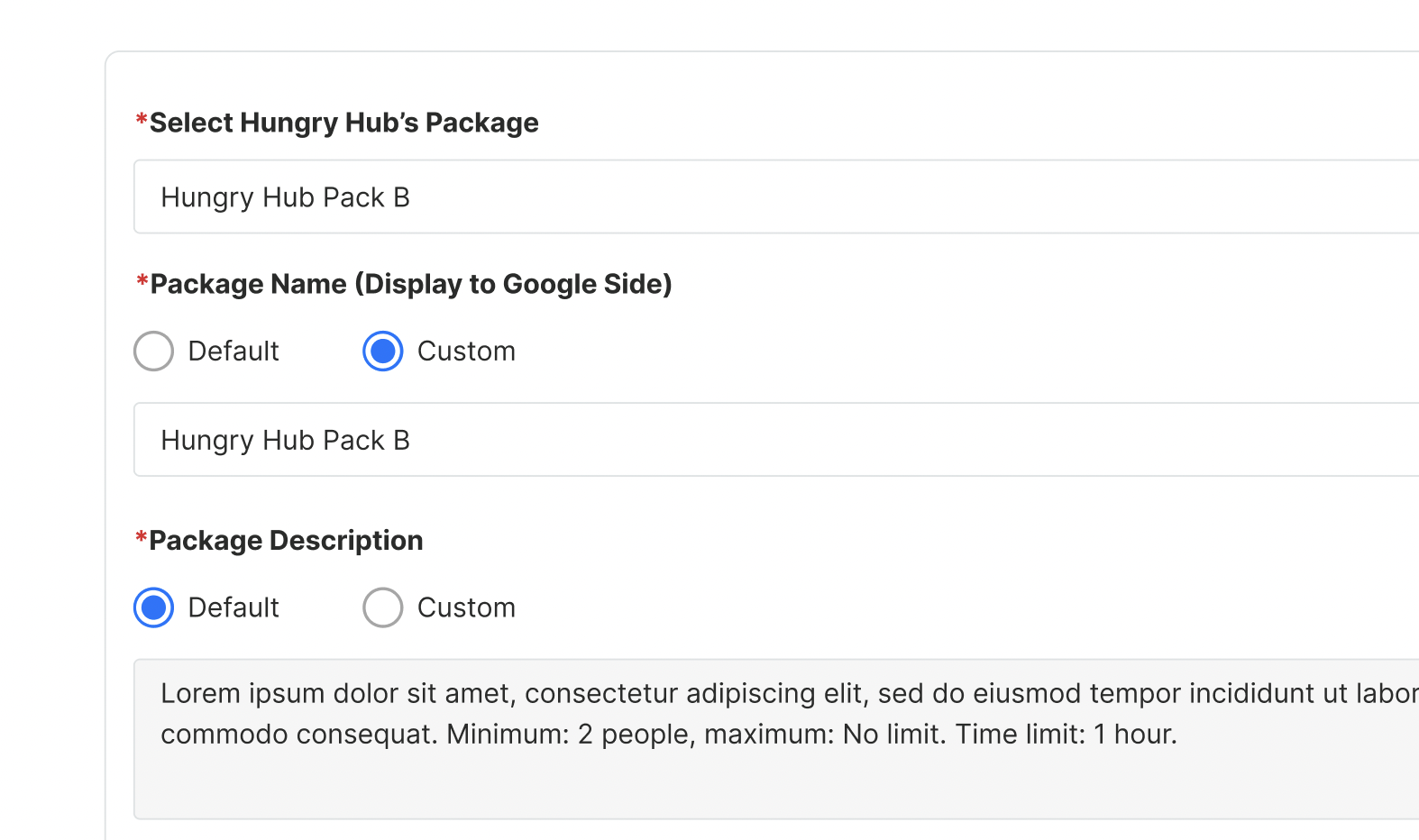Viewport: 1419px width, 840px height.
Task: Click the "Select Hungry Hub's Package" heading
Action: pyautogui.click(x=343, y=123)
